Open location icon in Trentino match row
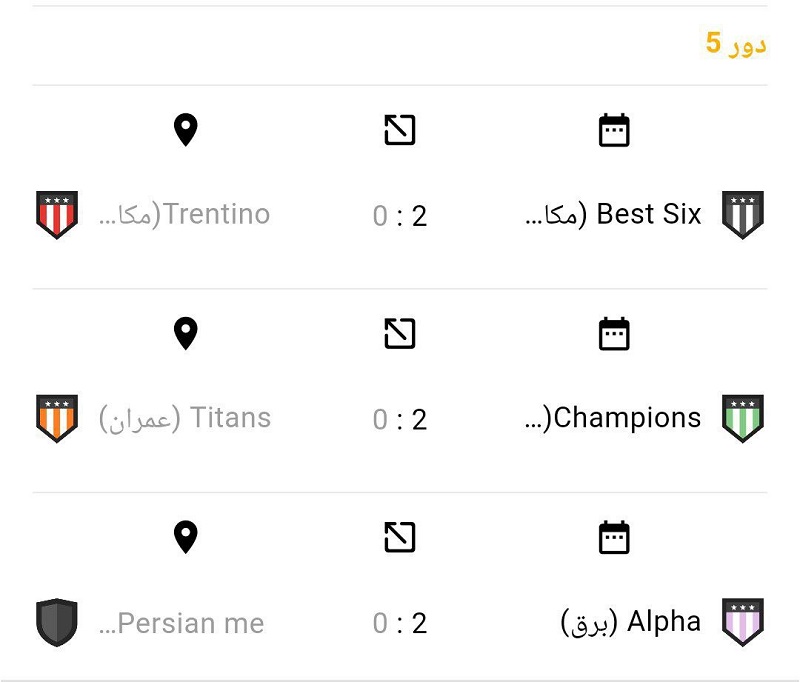The height and width of the screenshot is (682, 800). (x=185, y=130)
